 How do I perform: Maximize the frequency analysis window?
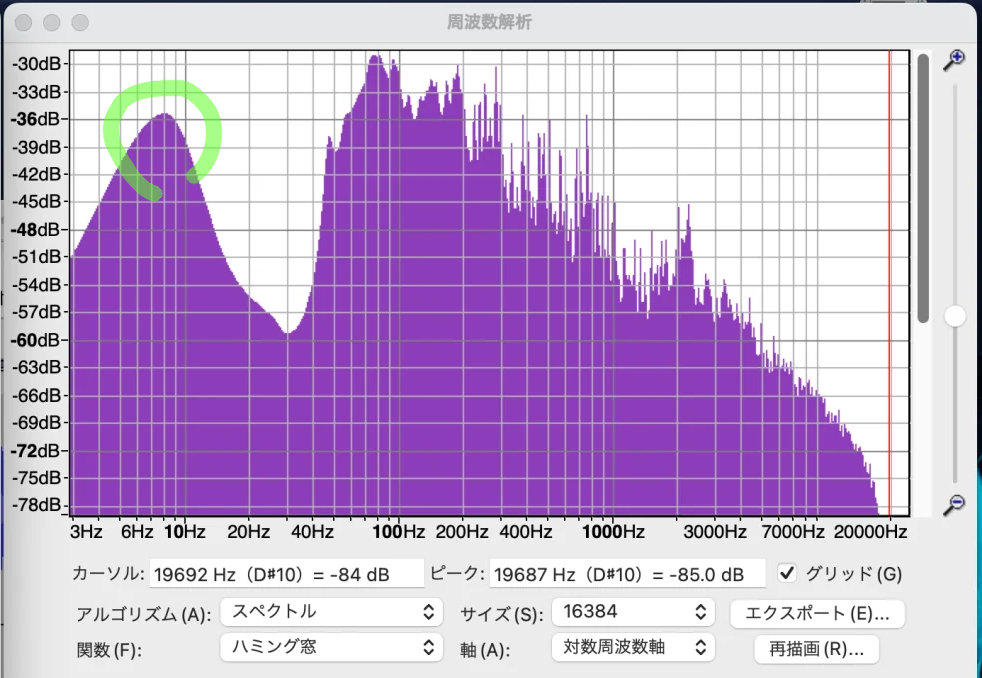point(80,22)
